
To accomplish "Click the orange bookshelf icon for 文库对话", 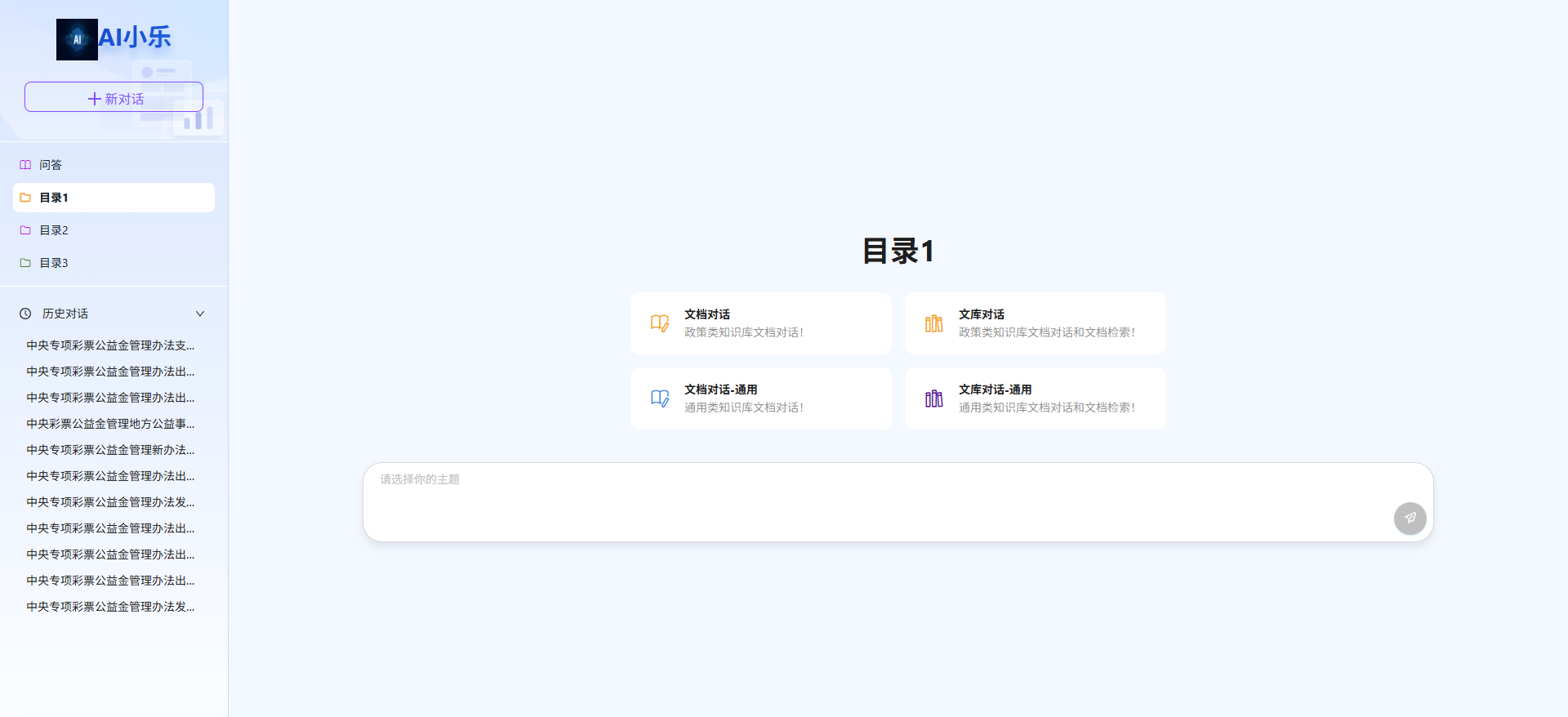I will tap(933, 323).
